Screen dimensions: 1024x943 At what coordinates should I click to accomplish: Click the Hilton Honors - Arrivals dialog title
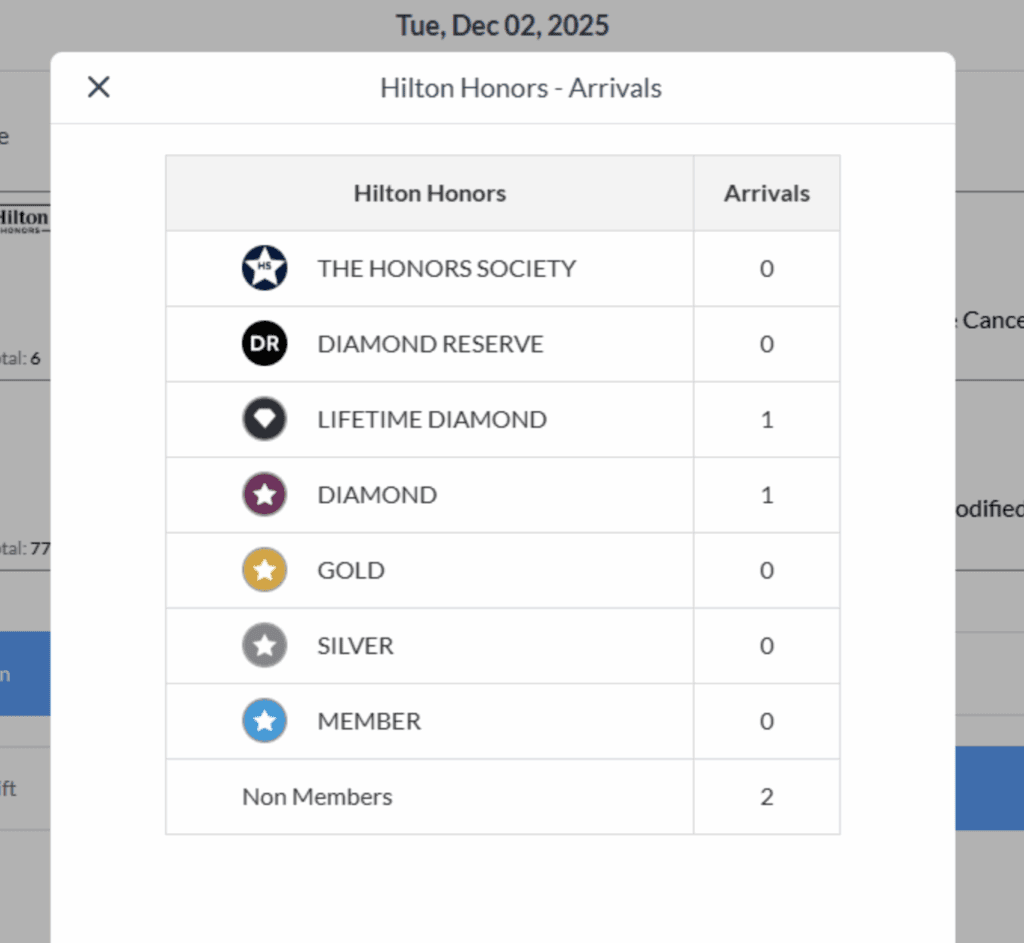coord(521,88)
